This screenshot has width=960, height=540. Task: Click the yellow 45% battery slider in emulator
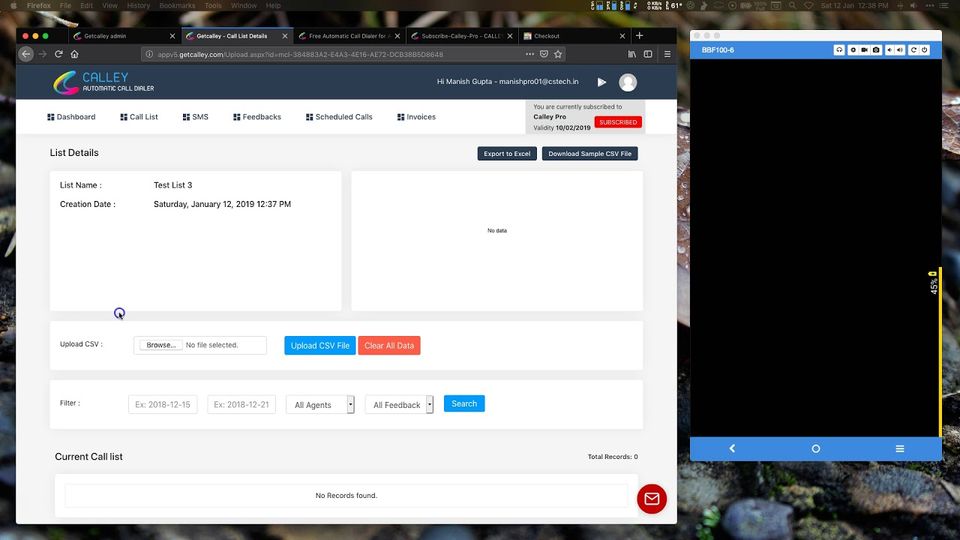940,351
